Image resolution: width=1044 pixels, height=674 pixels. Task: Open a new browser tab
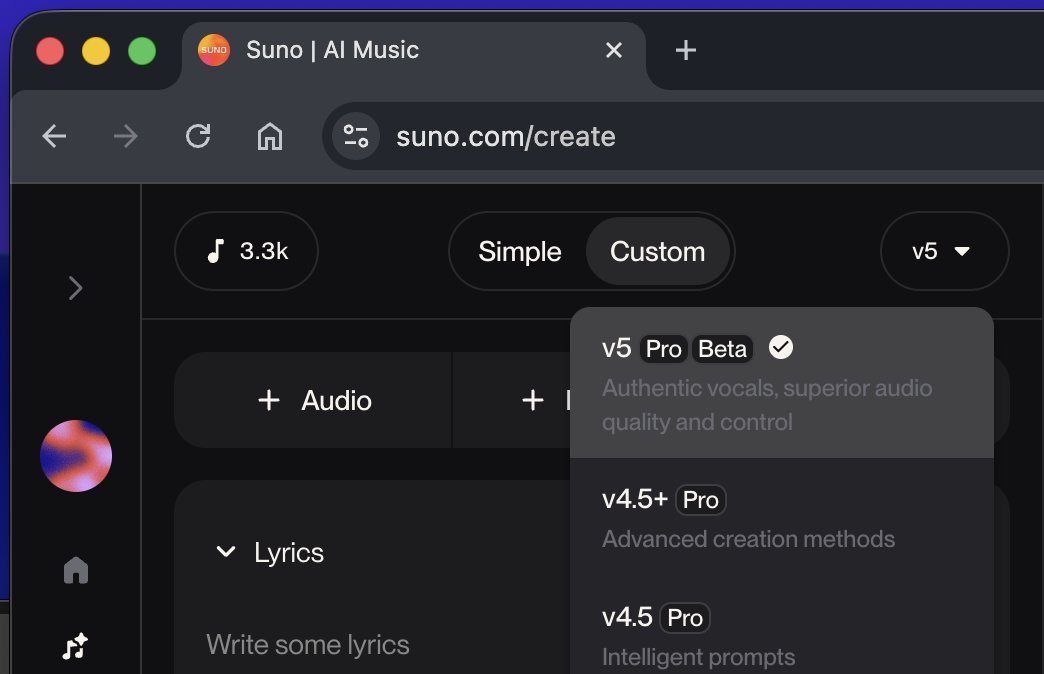click(x=685, y=50)
